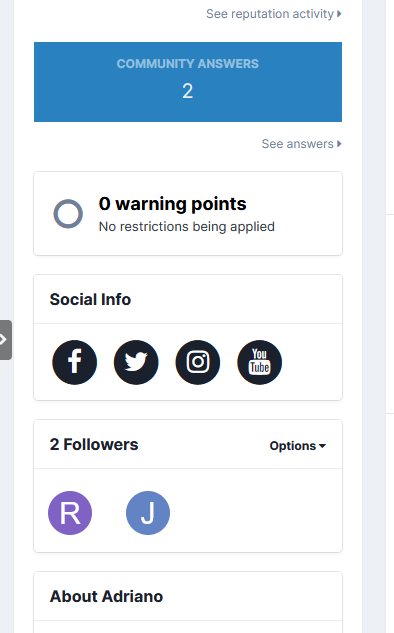The image size is (394, 633).
Task: Click the arrow beside See answers
Action: click(x=339, y=144)
